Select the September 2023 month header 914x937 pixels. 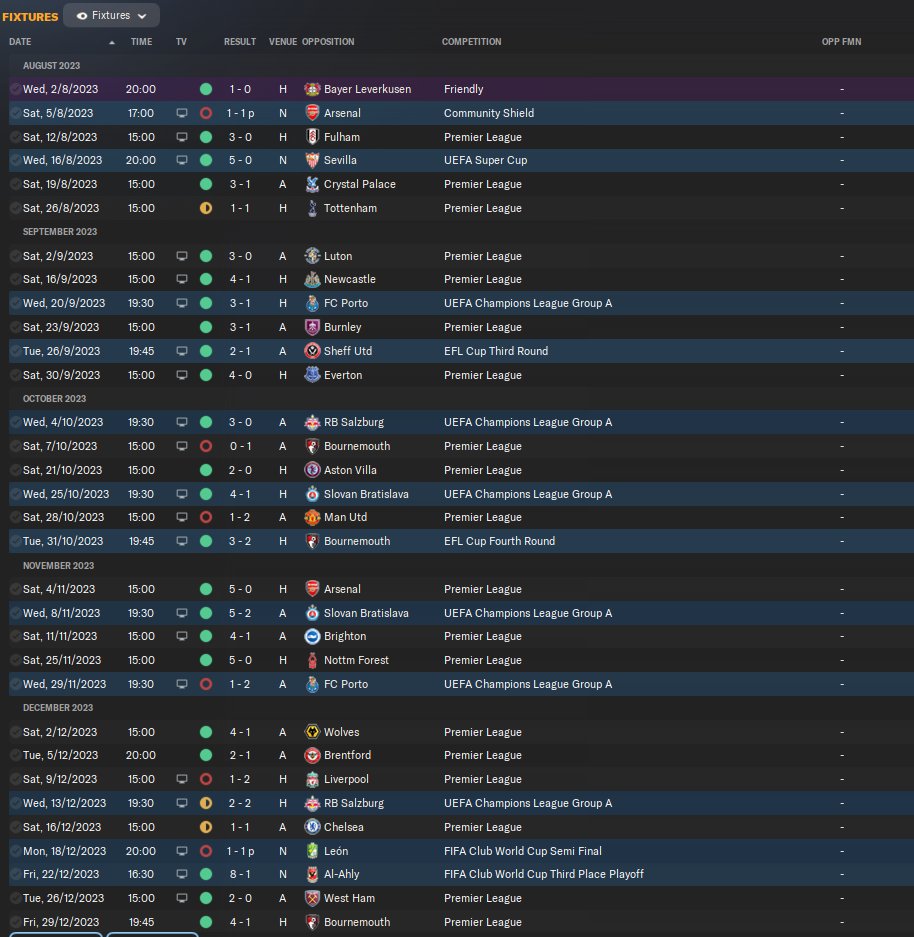click(60, 232)
